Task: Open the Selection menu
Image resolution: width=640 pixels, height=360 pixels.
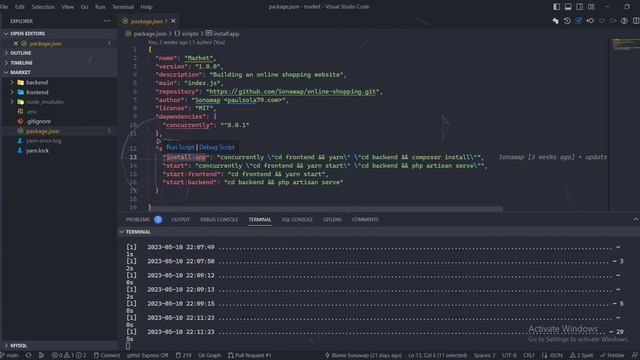Action: pos(43,7)
